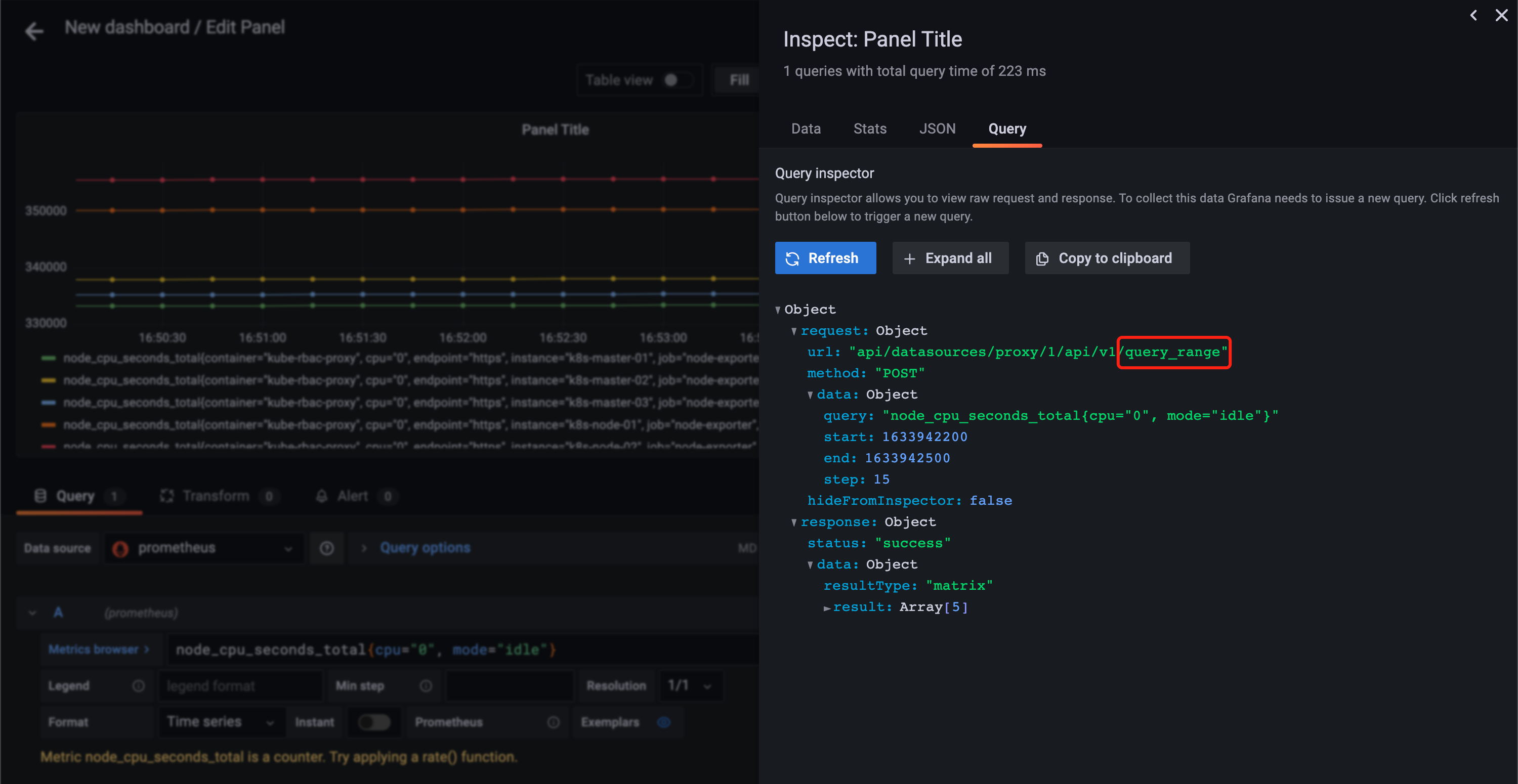Viewport: 1518px width, 784px height.
Task: Collapse the response Object node
Action: click(794, 522)
